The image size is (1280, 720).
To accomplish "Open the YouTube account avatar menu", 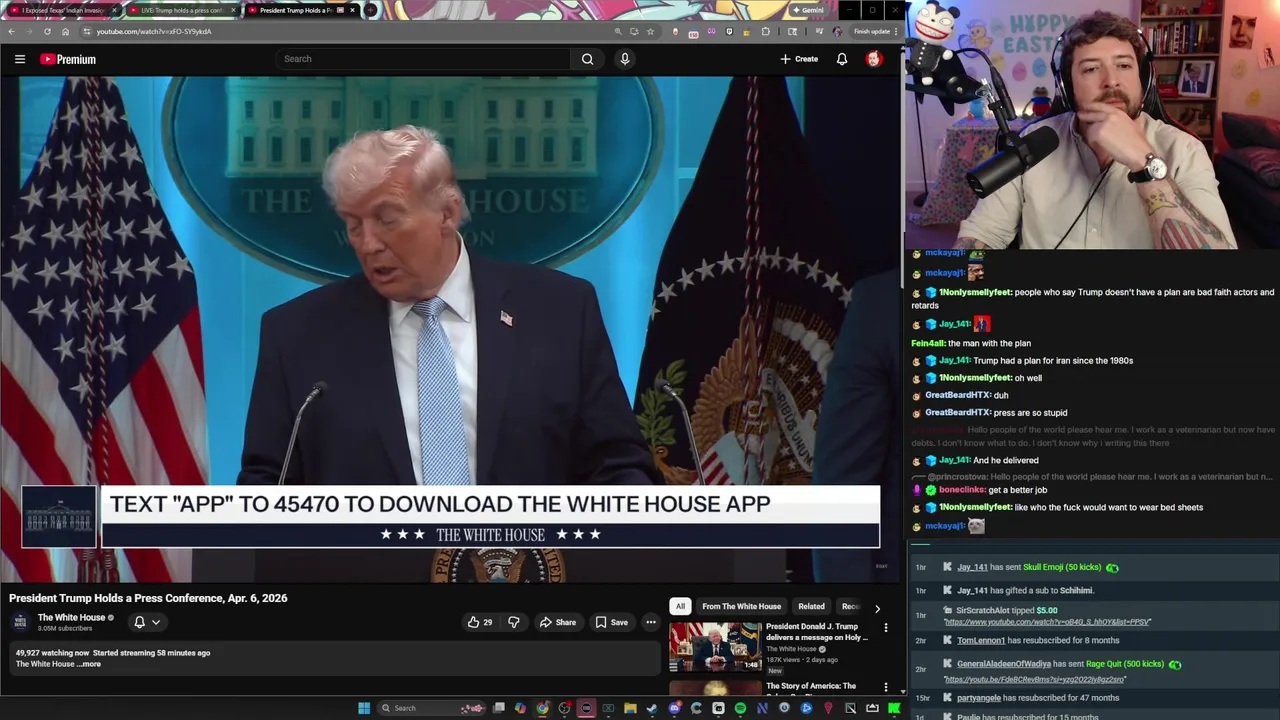I will [x=873, y=59].
